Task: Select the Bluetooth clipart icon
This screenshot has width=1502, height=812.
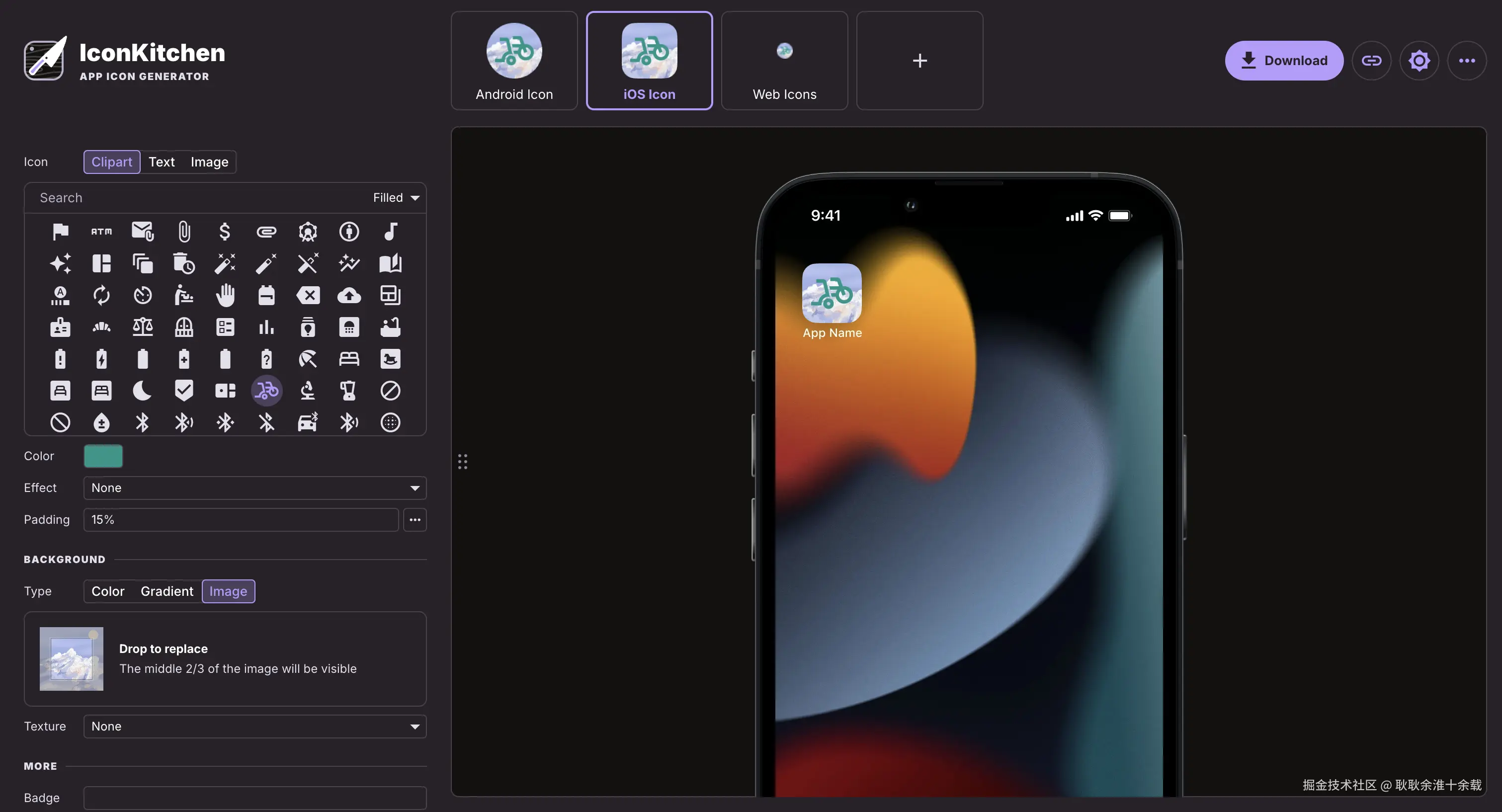Action: pyautogui.click(x=142, y=422)
